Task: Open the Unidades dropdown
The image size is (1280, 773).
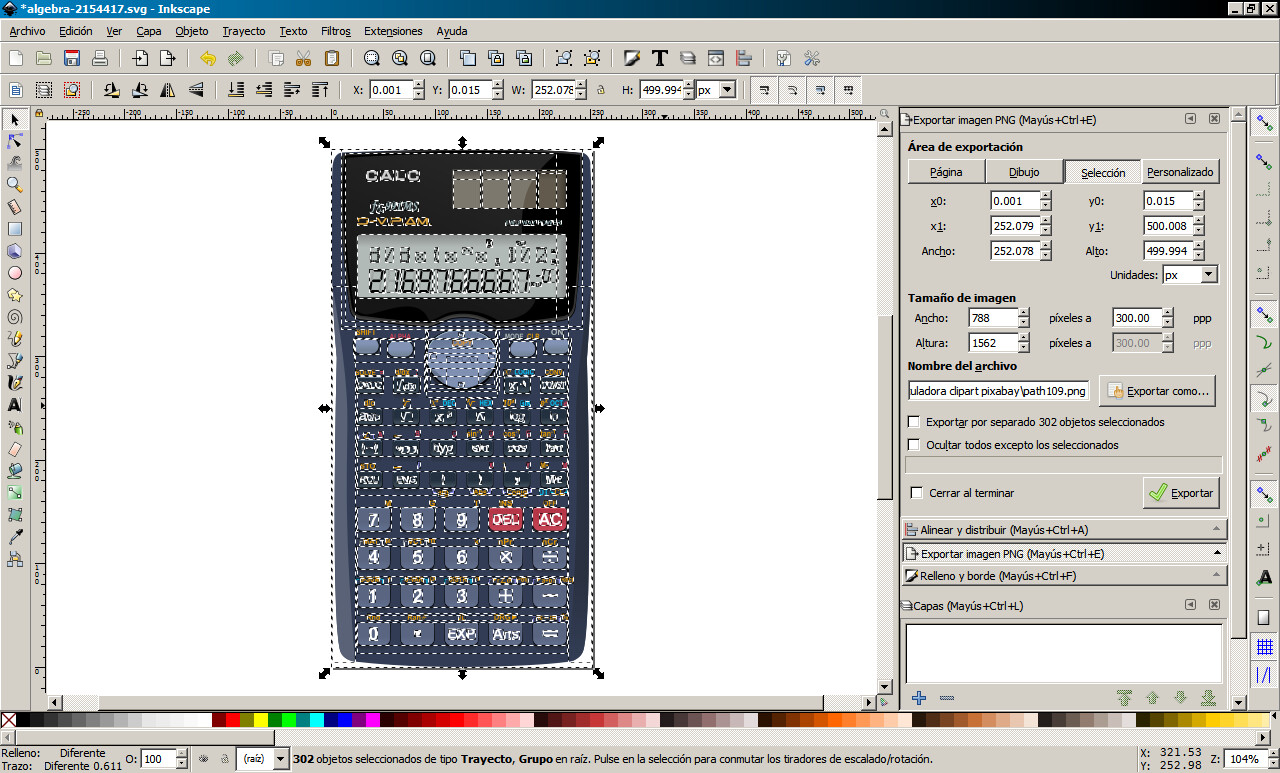Action: click(x=1188, y=275)
